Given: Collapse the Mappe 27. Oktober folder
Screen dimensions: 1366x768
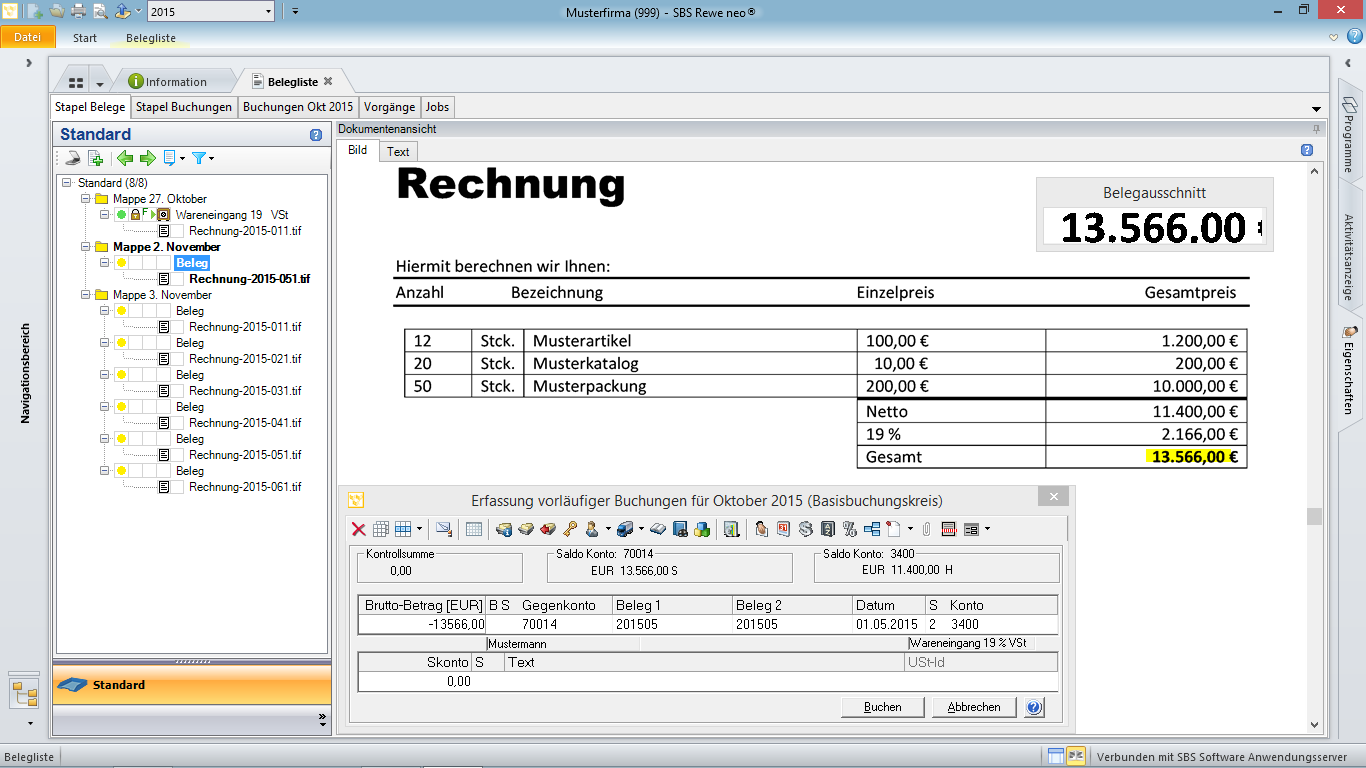Looking at the screenshot, I should pos(86,199).
